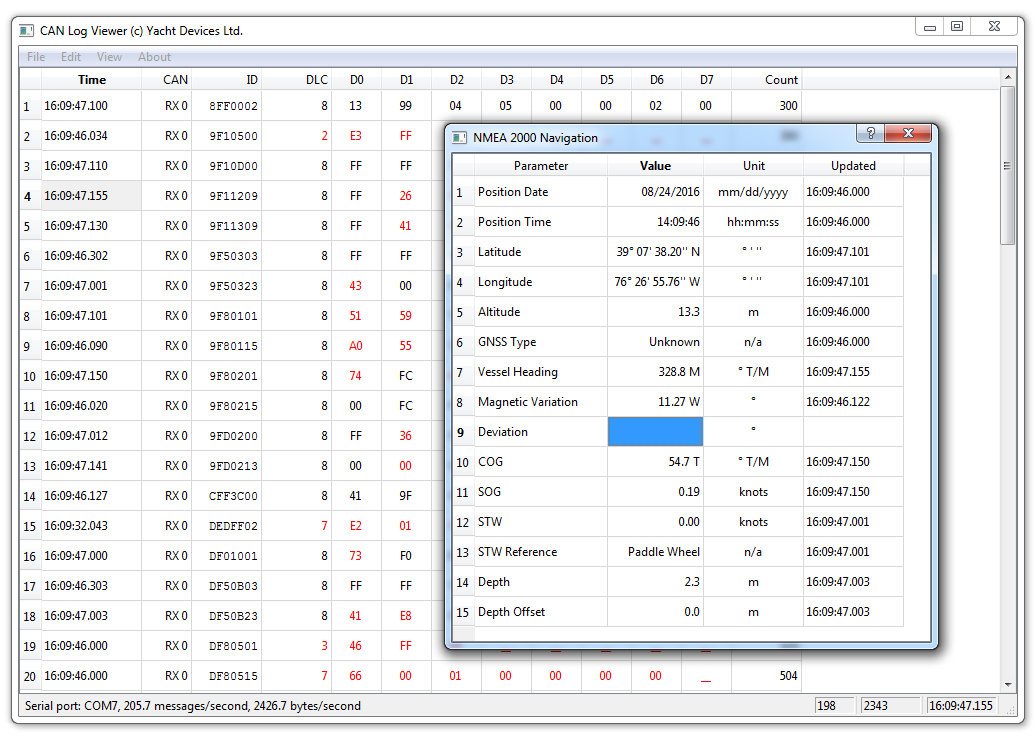Click D0 value E3 in row 2
Viewport: 1036px width, 737px height.
point(356,136)
